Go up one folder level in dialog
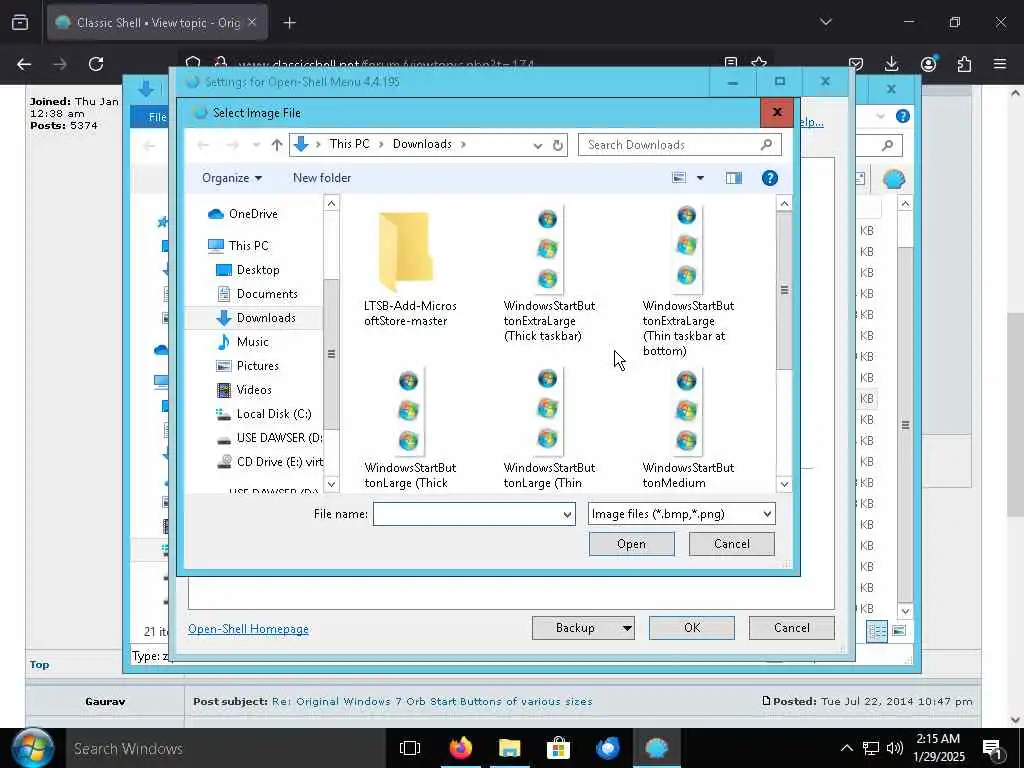Screen dimensions: 1024x768 [277, 145]
